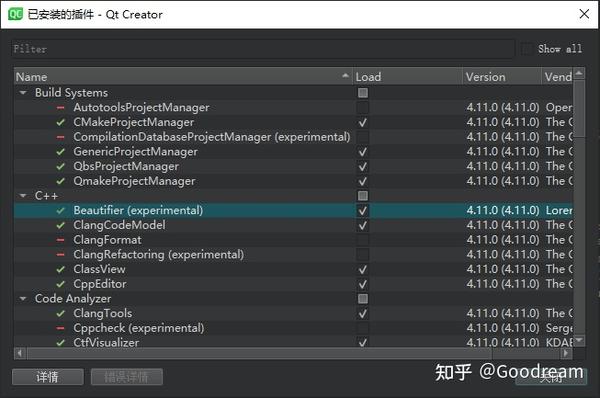Screen dimensions: 600x398
Task: Enable Cppcheck load checkbox
Action: [x=363, y=328]
